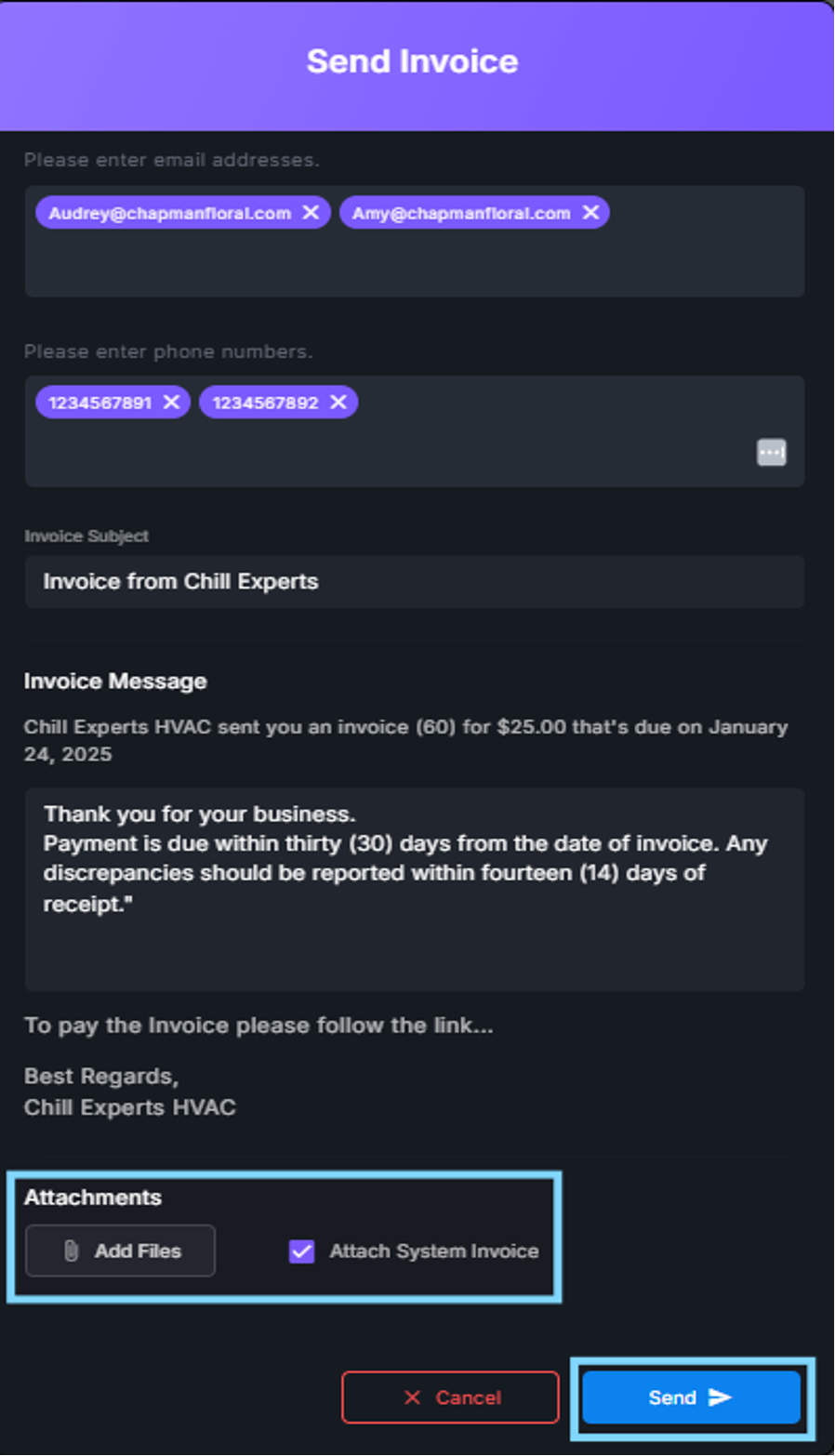Uncheck the Attach System Invoice checkbox

click(x=302, y=1251)
